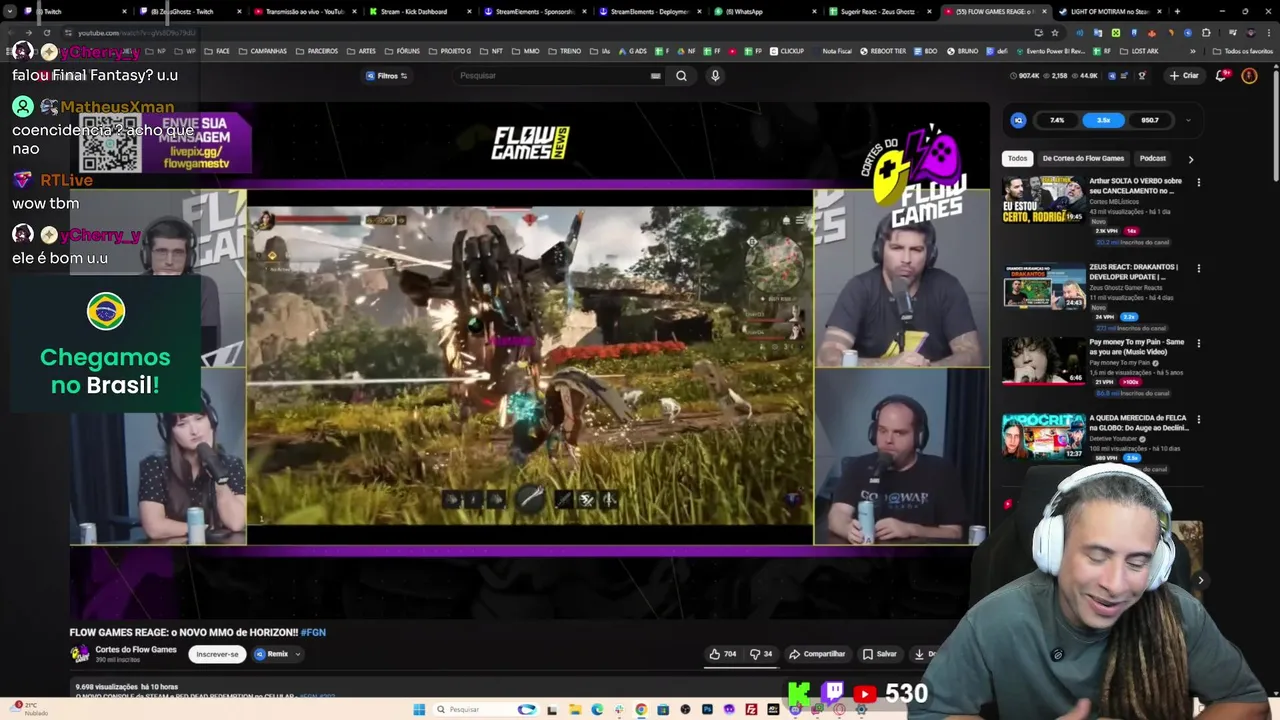Save video with Salvar button
The height and width of the screenshot is (720, 1280).
(880, 654)
